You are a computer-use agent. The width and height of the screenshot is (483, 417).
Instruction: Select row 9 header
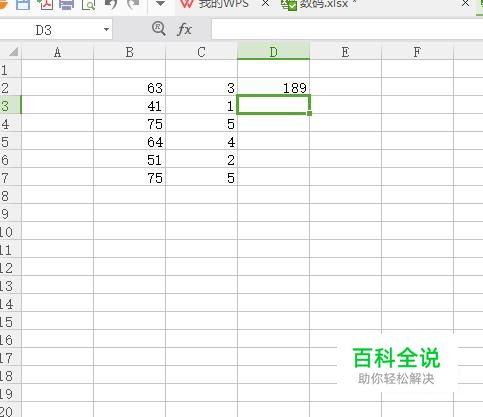(x=10, y=214)
